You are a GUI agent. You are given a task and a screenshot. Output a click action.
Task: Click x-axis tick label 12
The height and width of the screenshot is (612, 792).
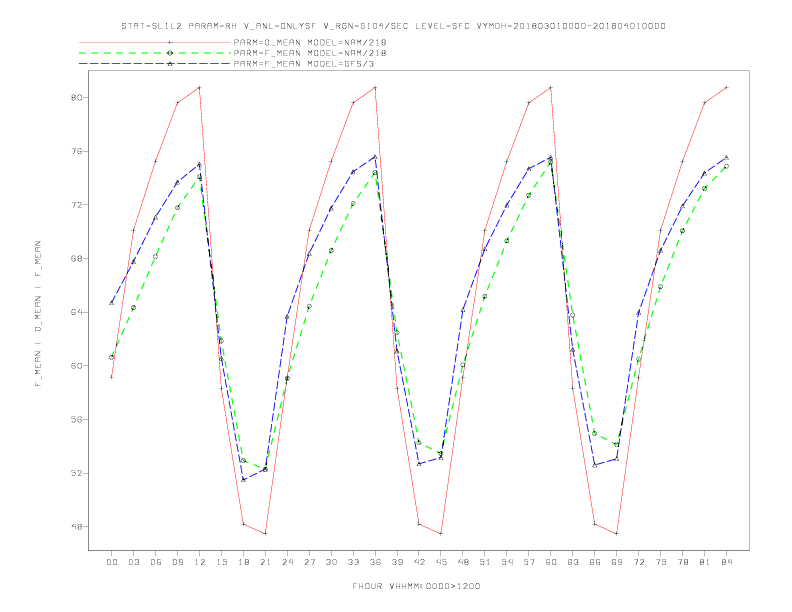(200, 562)
